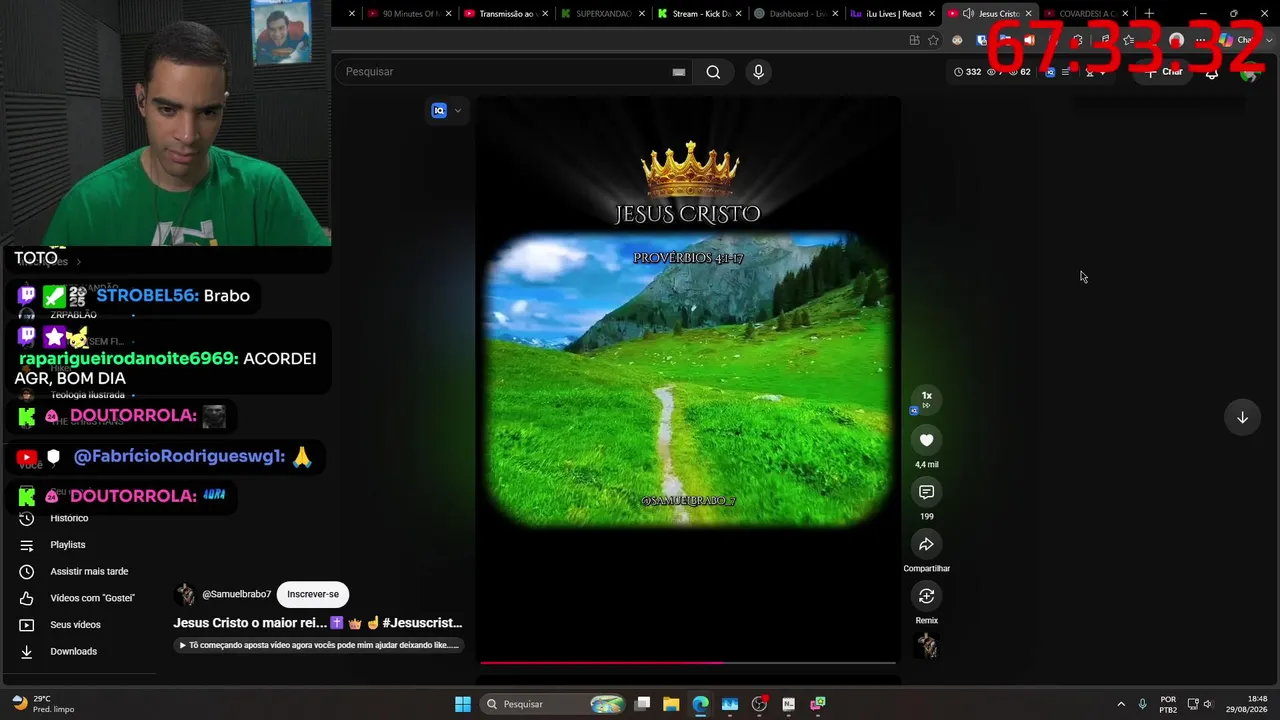
Task: Go to the next short using down arrow
Action: [1242, 417]
